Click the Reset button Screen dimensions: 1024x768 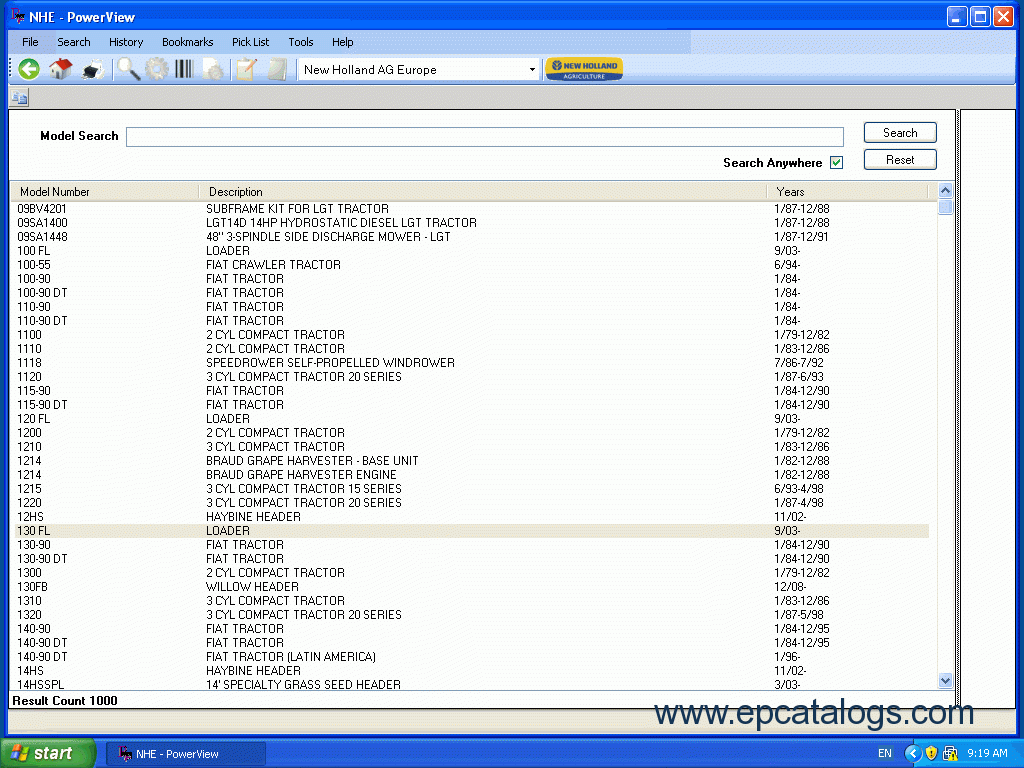click(x=900, y=159)
